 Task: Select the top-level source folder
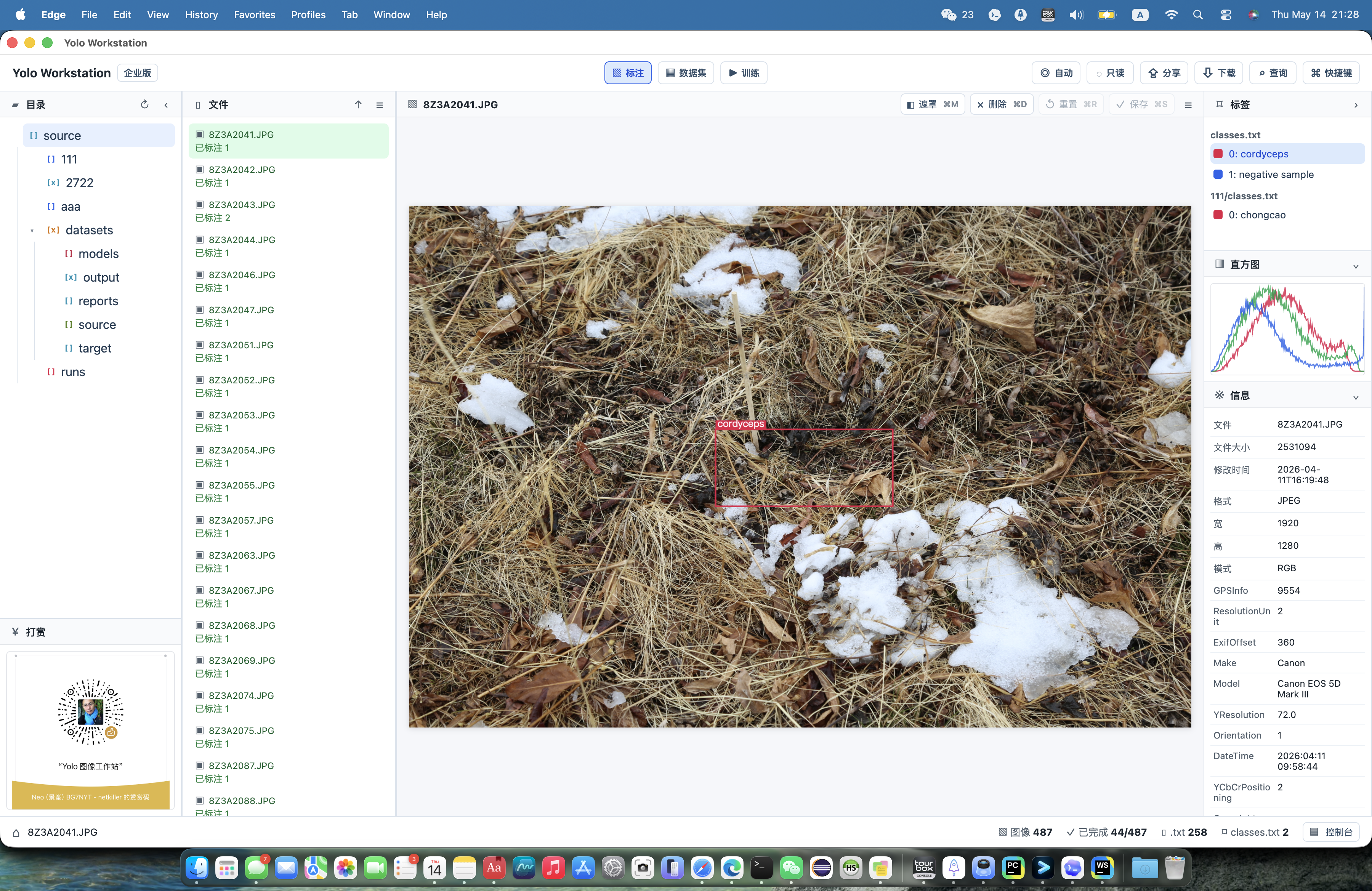[x=99, y=135]
